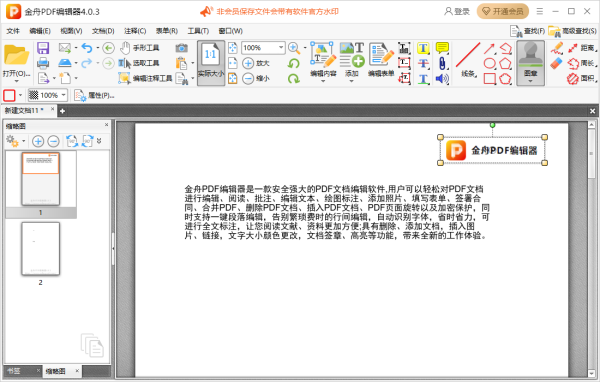
Task: Expand the dropdown arrow under 编辑内容
Action: 323,81
